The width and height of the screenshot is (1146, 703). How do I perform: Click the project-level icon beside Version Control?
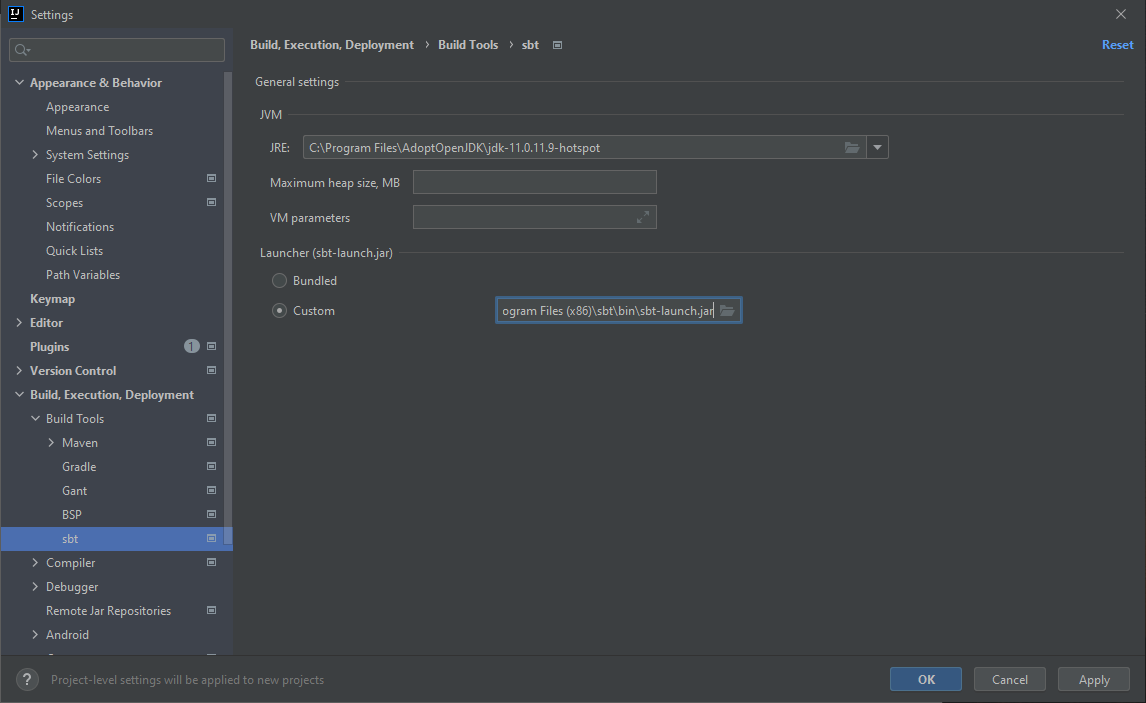(x=211, y=370)
